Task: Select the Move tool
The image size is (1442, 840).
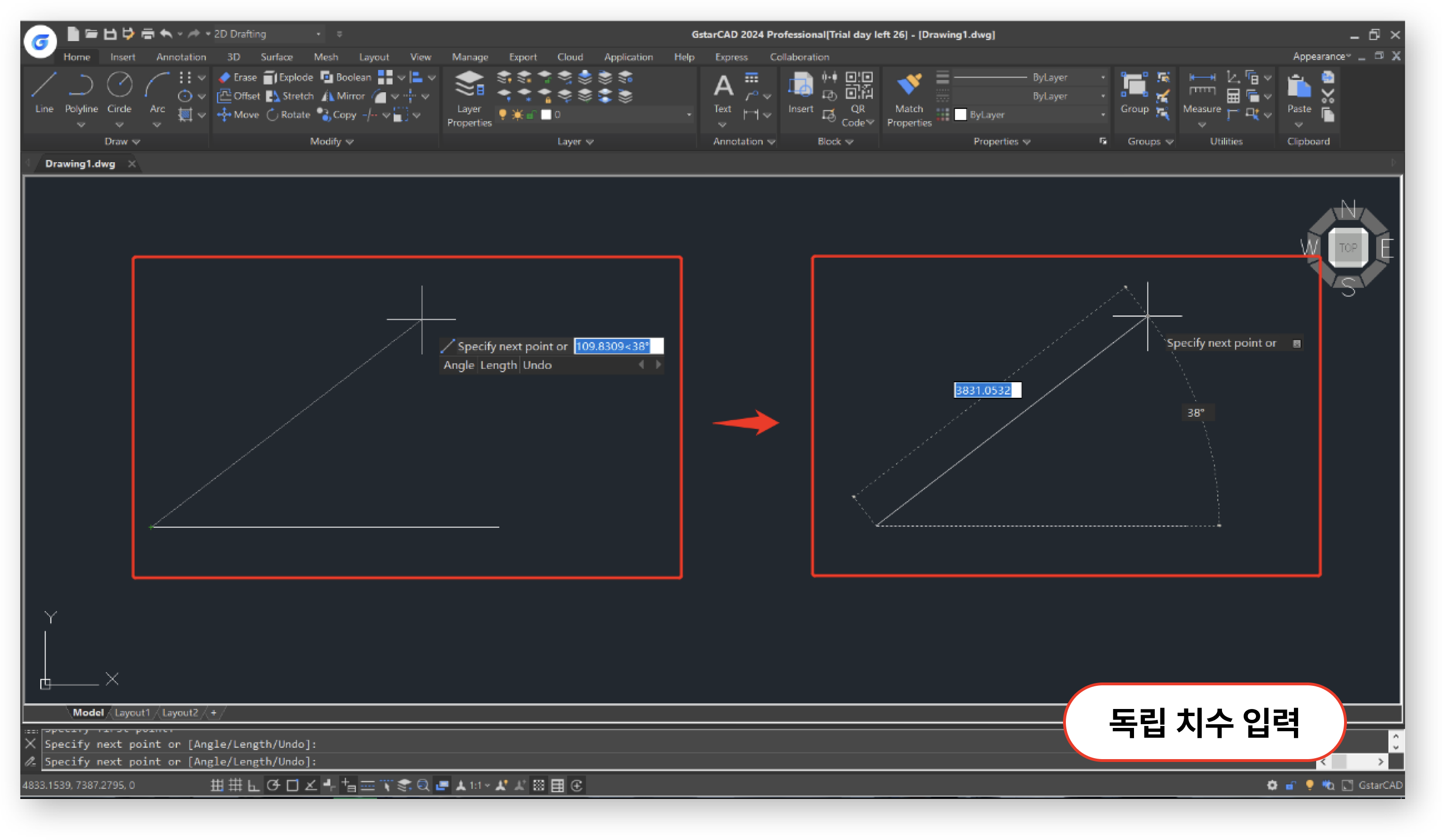Action: pos(238,114)
